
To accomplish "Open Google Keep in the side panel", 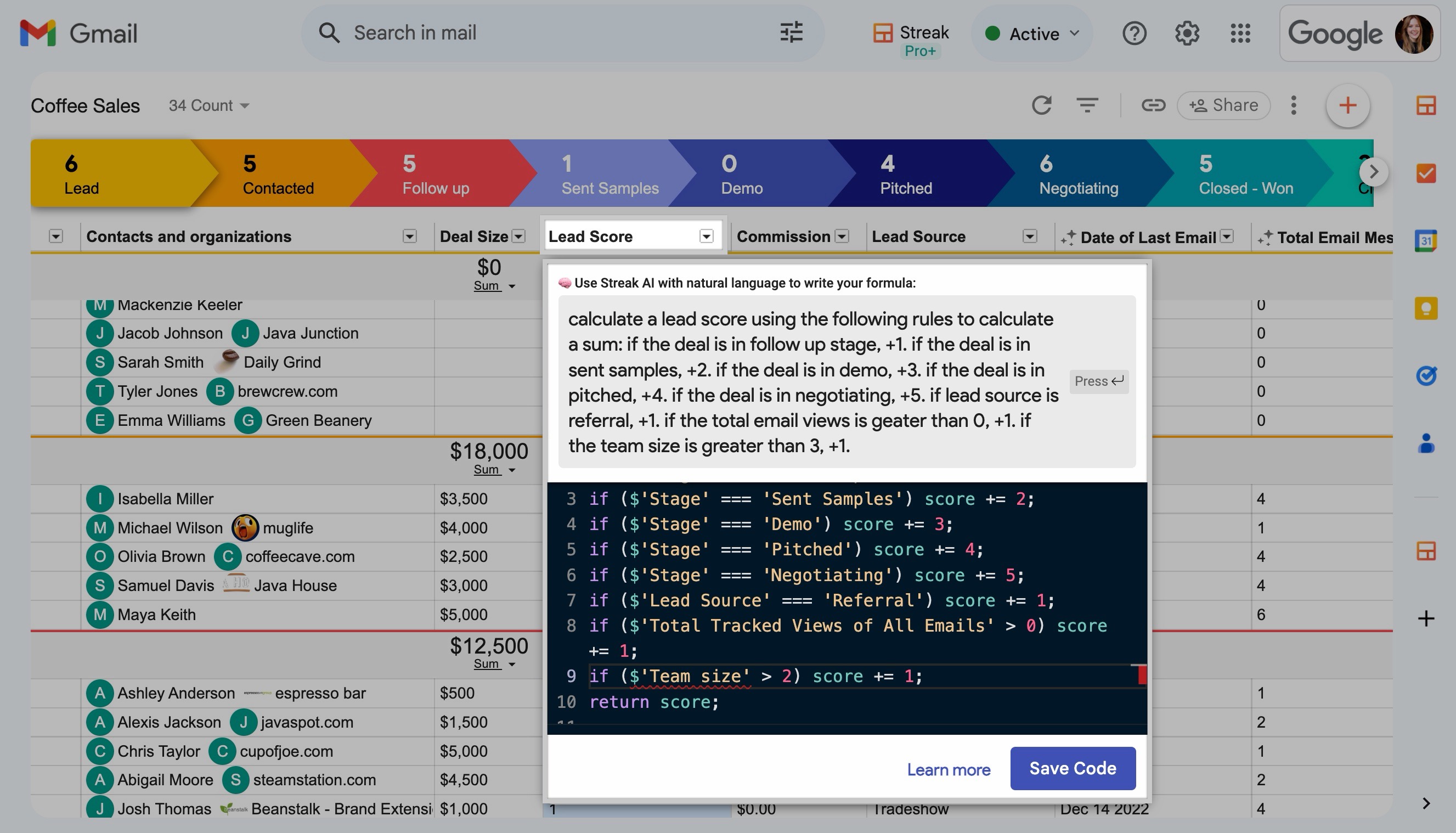I will (1426, 308).
